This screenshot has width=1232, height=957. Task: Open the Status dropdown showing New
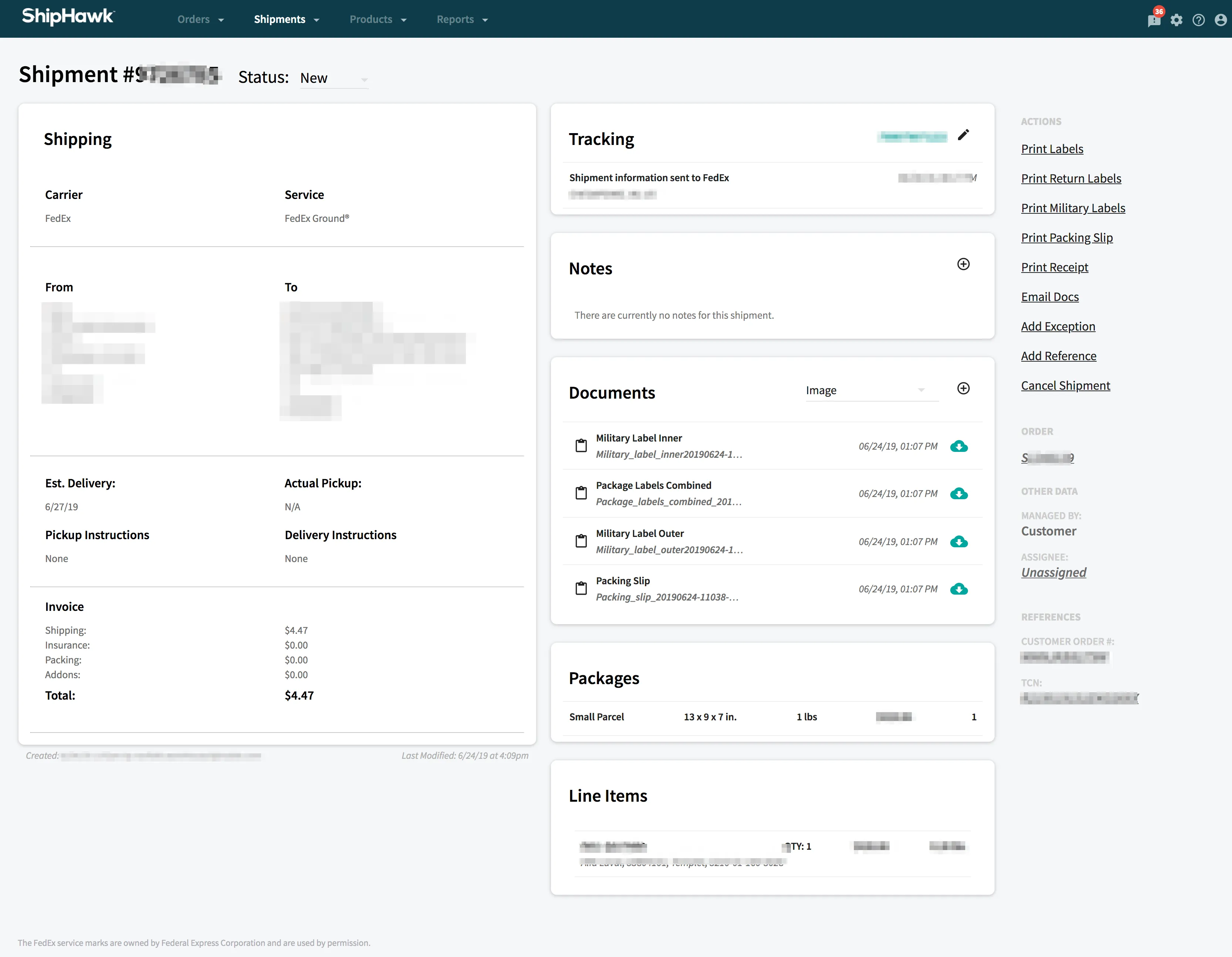[334, 78]
